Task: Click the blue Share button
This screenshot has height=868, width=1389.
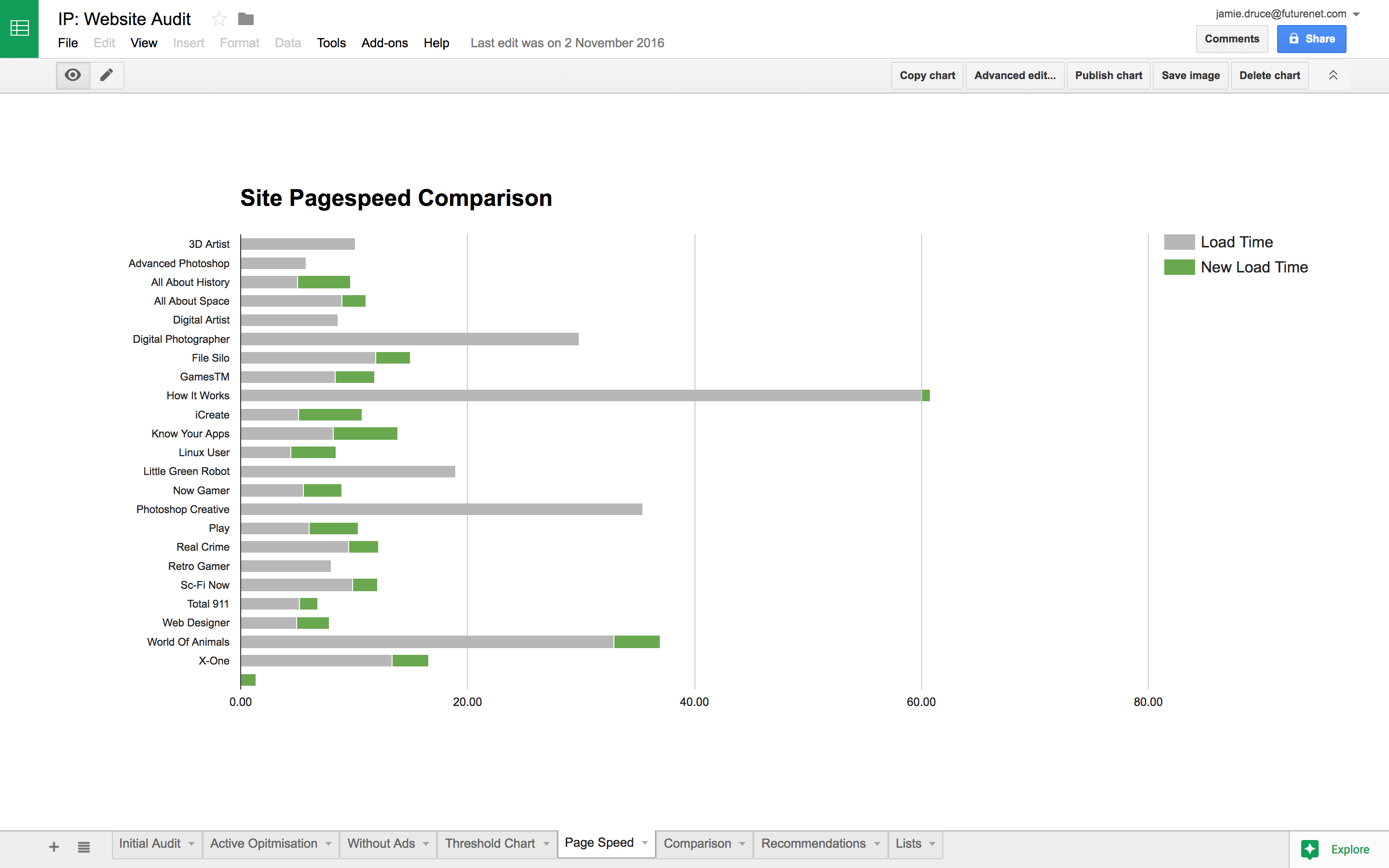Action: click(x=1311, y=39)
